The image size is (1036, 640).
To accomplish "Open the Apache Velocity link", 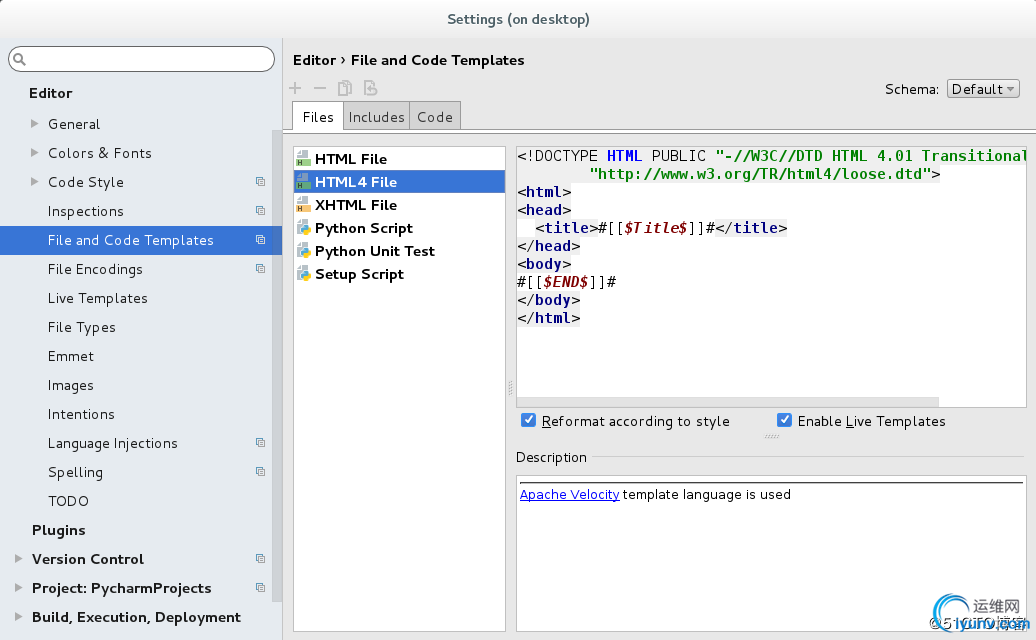I will tap(570, 495).
